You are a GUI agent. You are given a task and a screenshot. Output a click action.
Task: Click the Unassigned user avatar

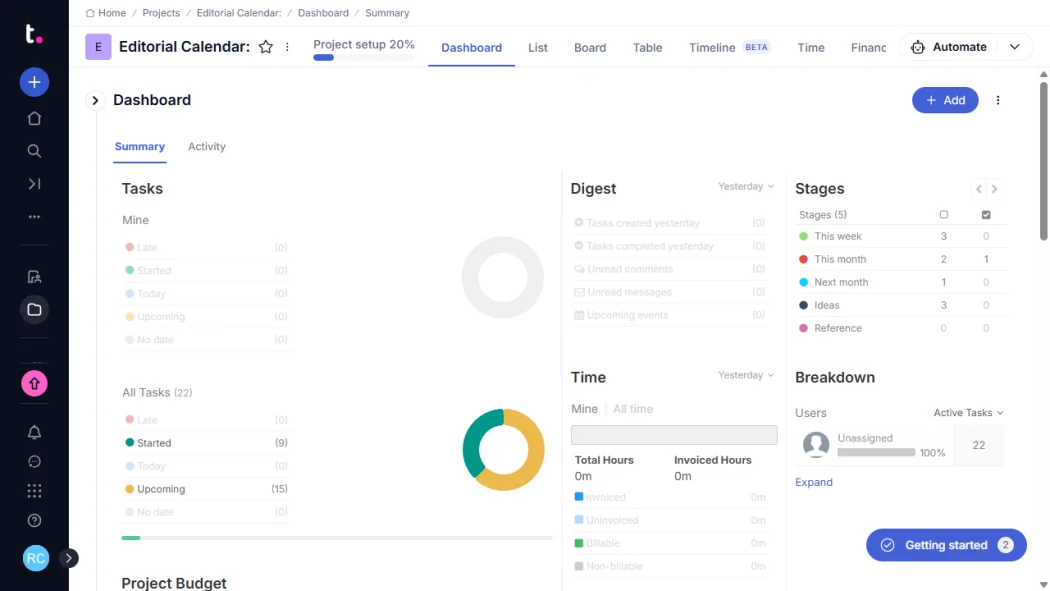click(816, 445)
